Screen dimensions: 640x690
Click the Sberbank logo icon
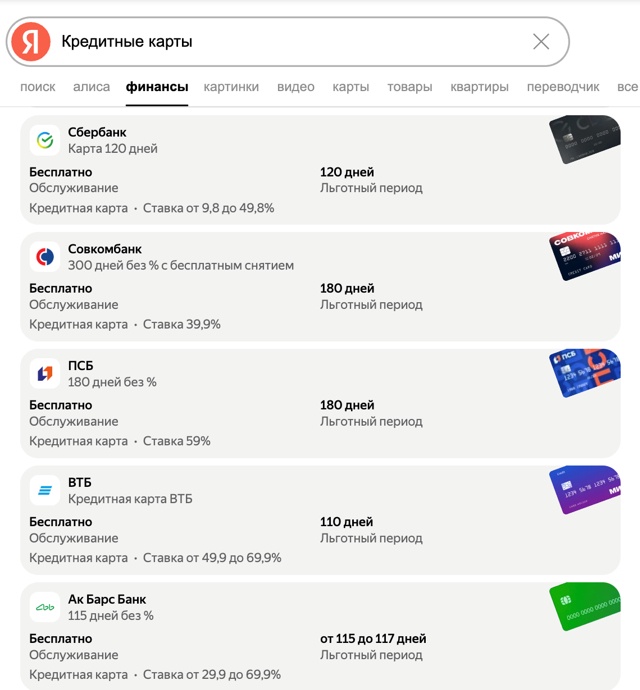coord(45,140)
